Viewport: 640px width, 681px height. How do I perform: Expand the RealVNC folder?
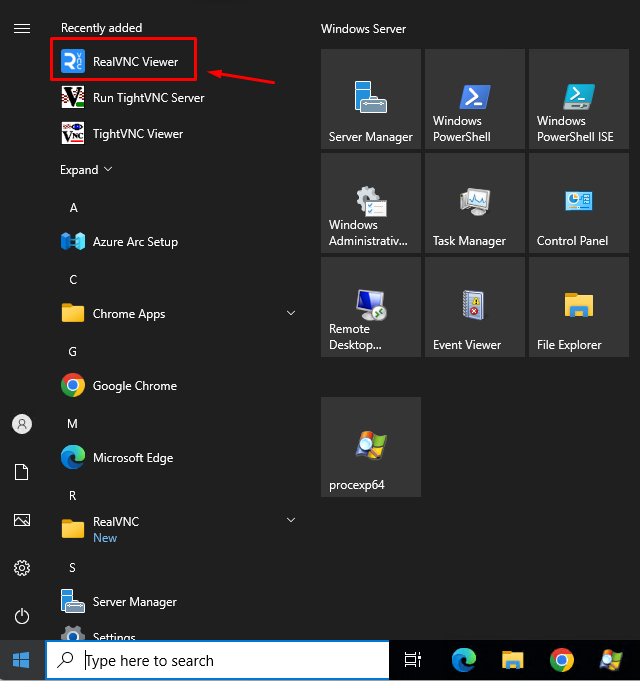point(291,521)
